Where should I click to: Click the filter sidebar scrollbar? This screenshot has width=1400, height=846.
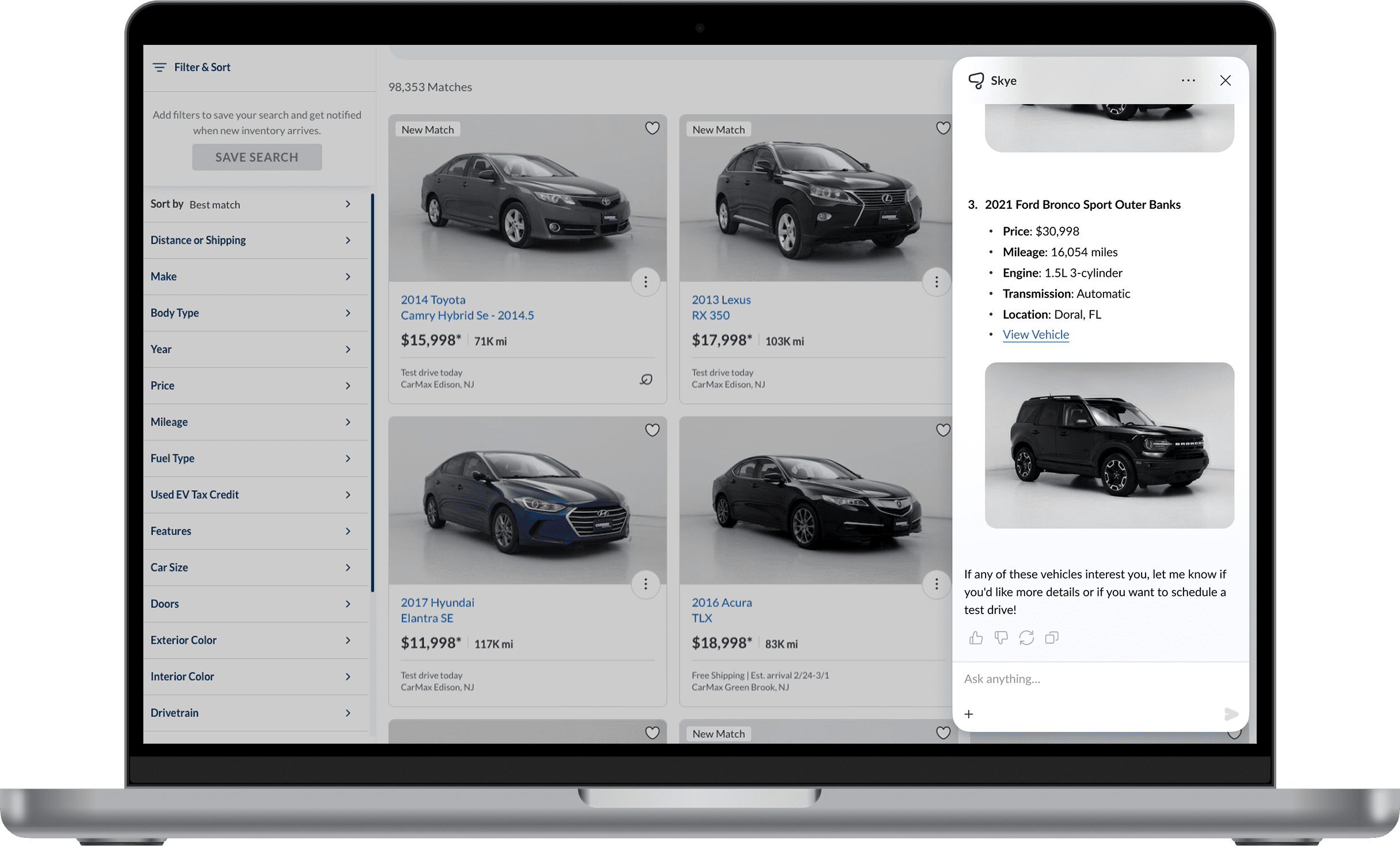[372, 392]
